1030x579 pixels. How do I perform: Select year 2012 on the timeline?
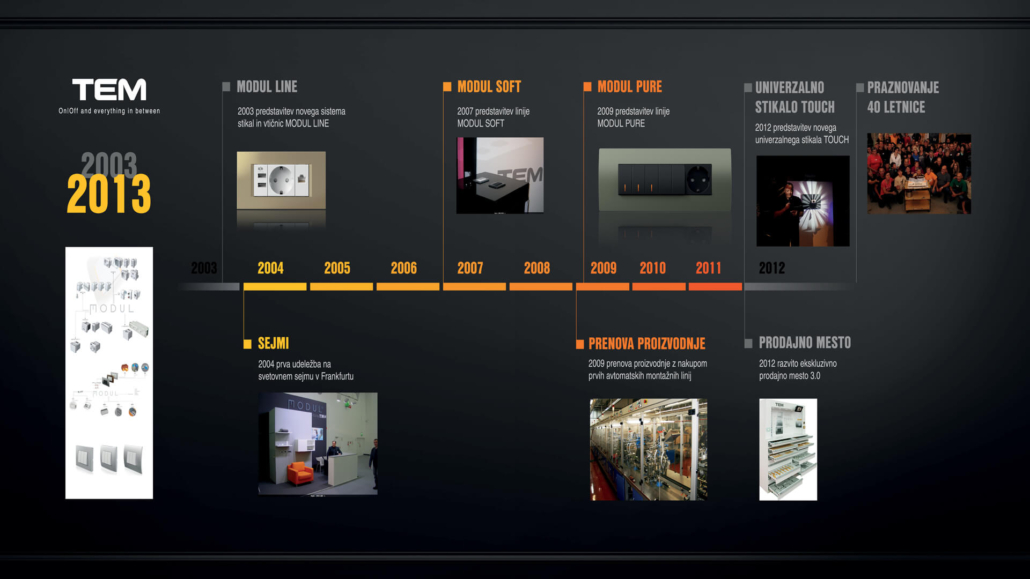pos(771,268)
